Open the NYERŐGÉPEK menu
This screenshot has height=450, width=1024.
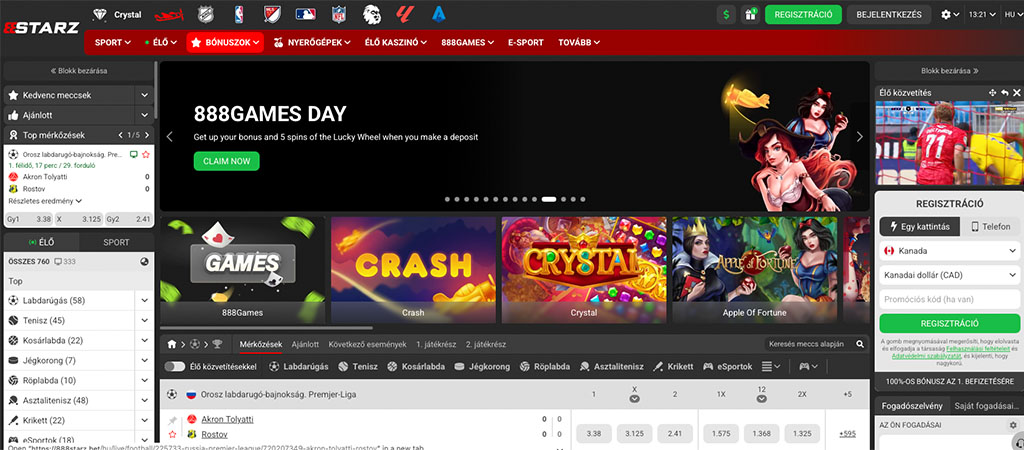(x=312, y=42)
